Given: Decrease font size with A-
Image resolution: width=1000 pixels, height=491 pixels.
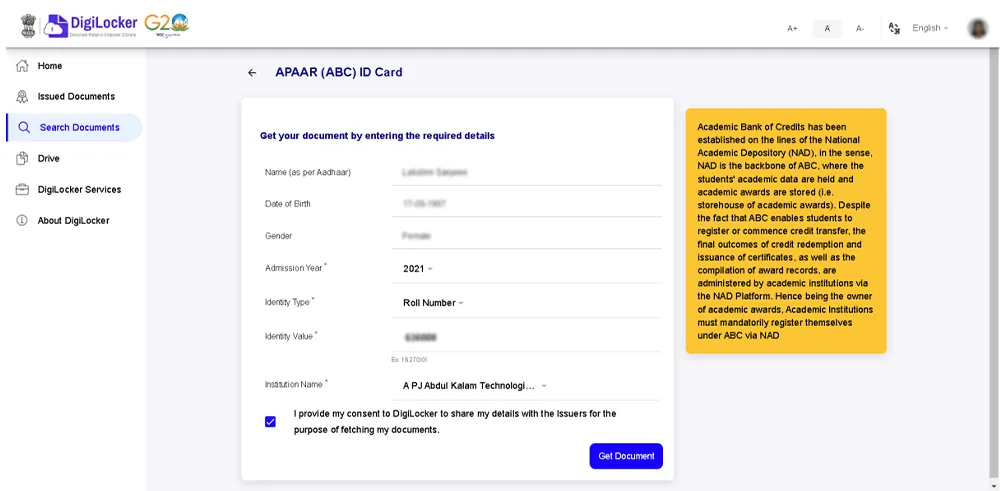Looking at the screenshot, I should 860,28.
